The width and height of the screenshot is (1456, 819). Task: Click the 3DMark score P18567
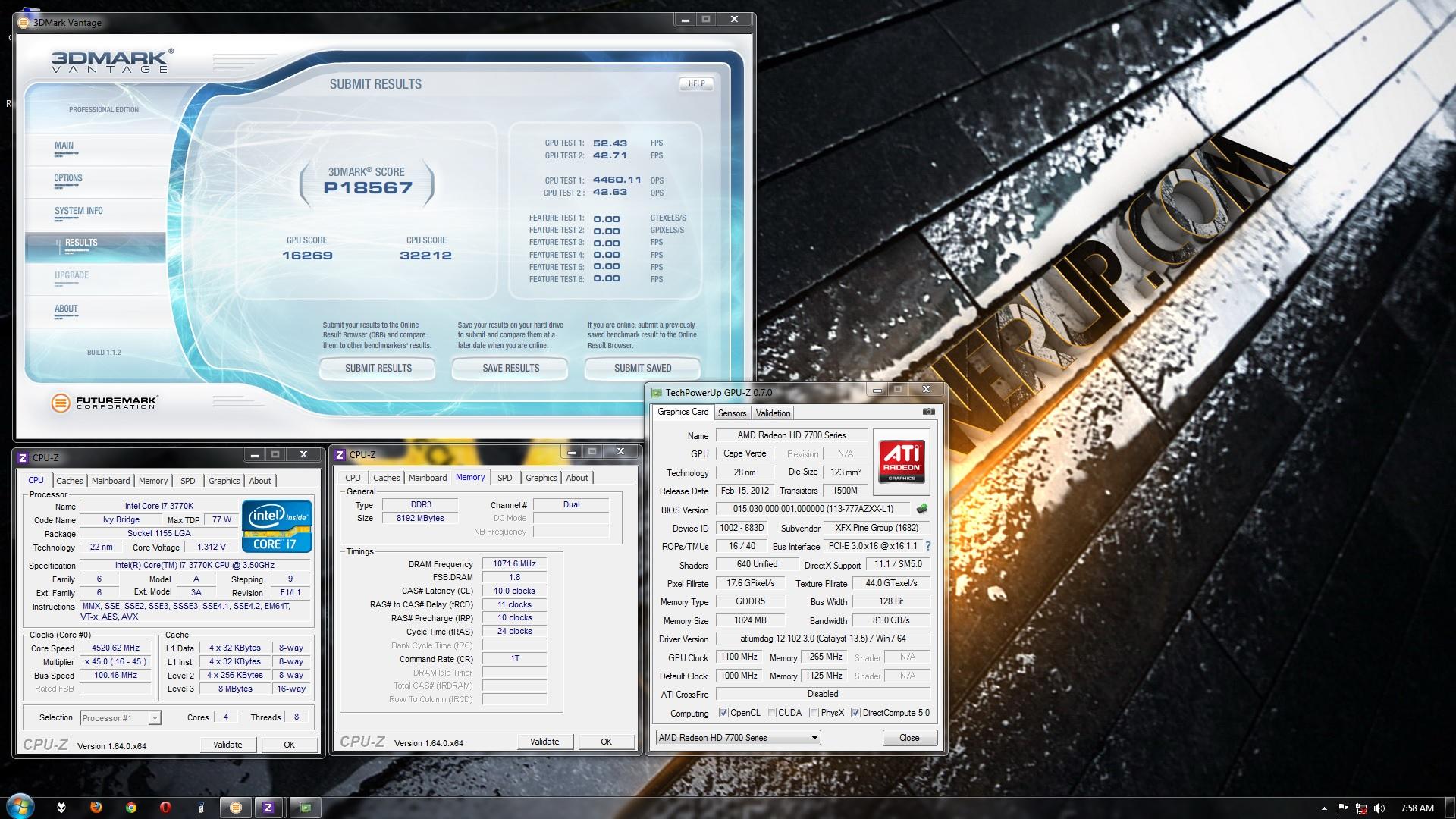tap(368, 188)
